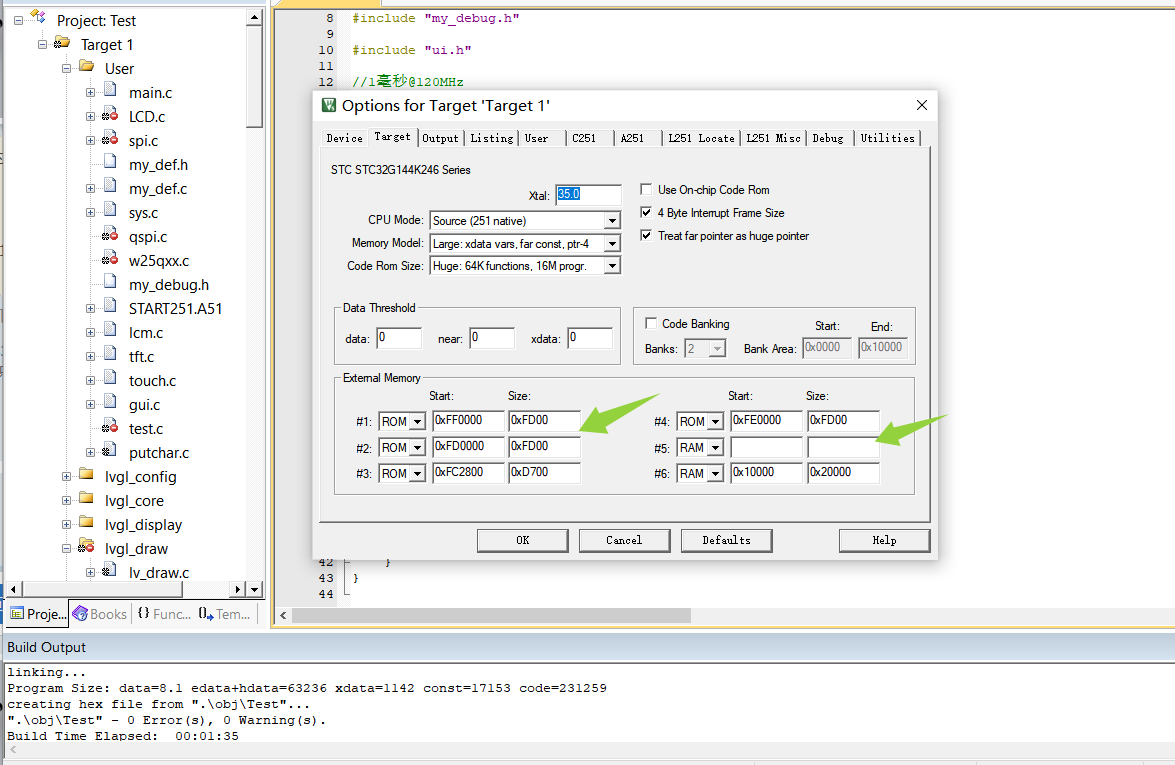Screen dimensions: 1175x765
Task: Open the CPU Mode dropdown
Action: 612,221
